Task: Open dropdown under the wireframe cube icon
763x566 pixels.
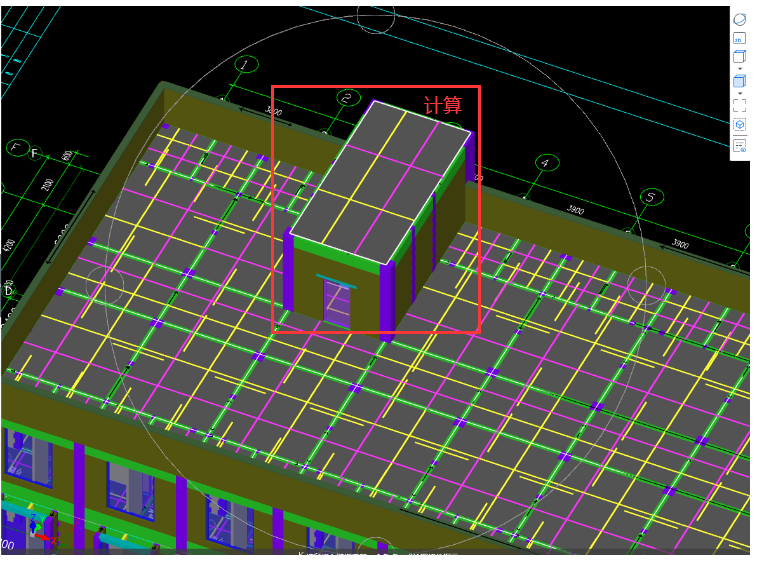Action: click(740, 69)
